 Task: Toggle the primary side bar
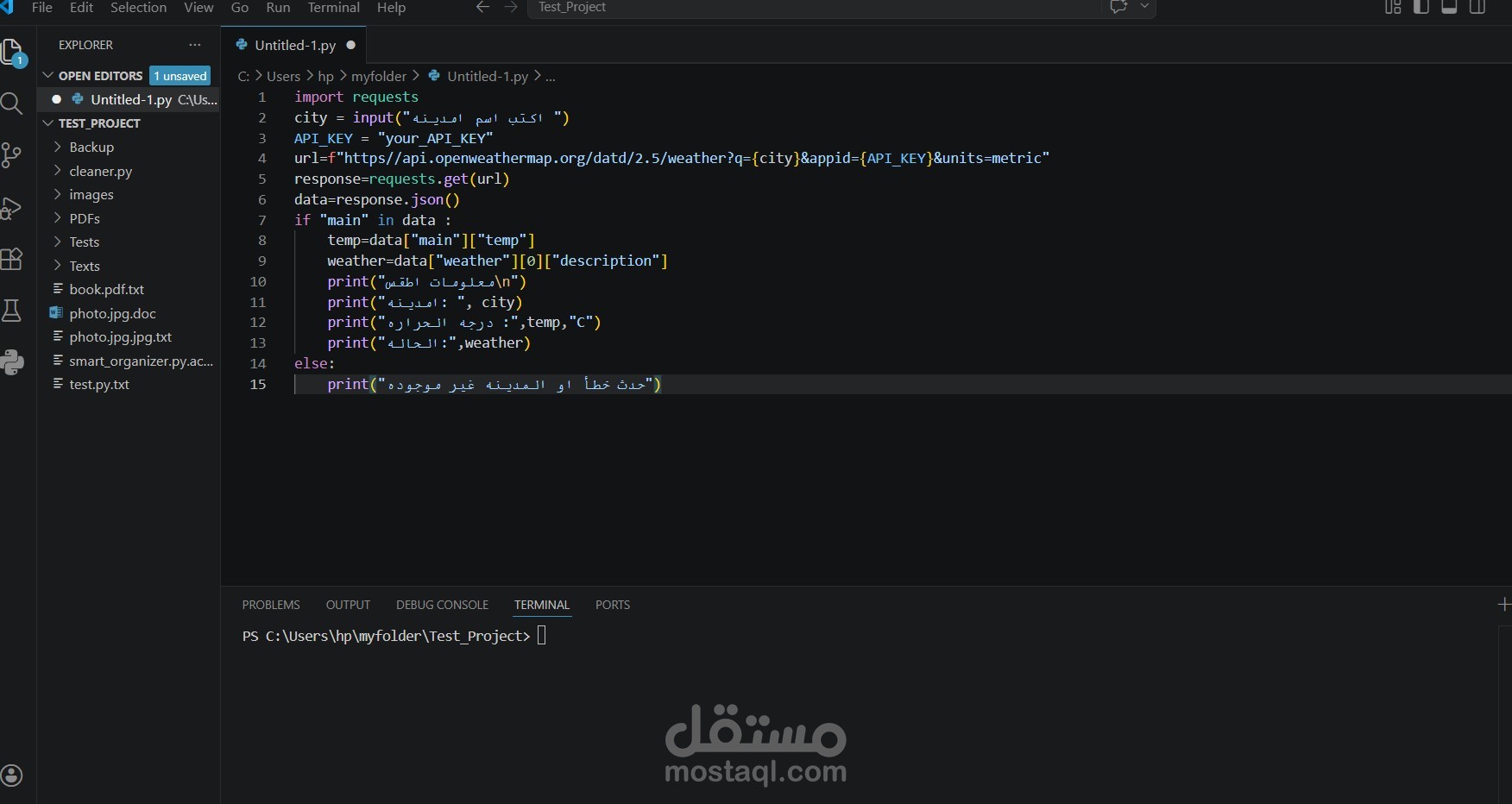coord(1421,7)
